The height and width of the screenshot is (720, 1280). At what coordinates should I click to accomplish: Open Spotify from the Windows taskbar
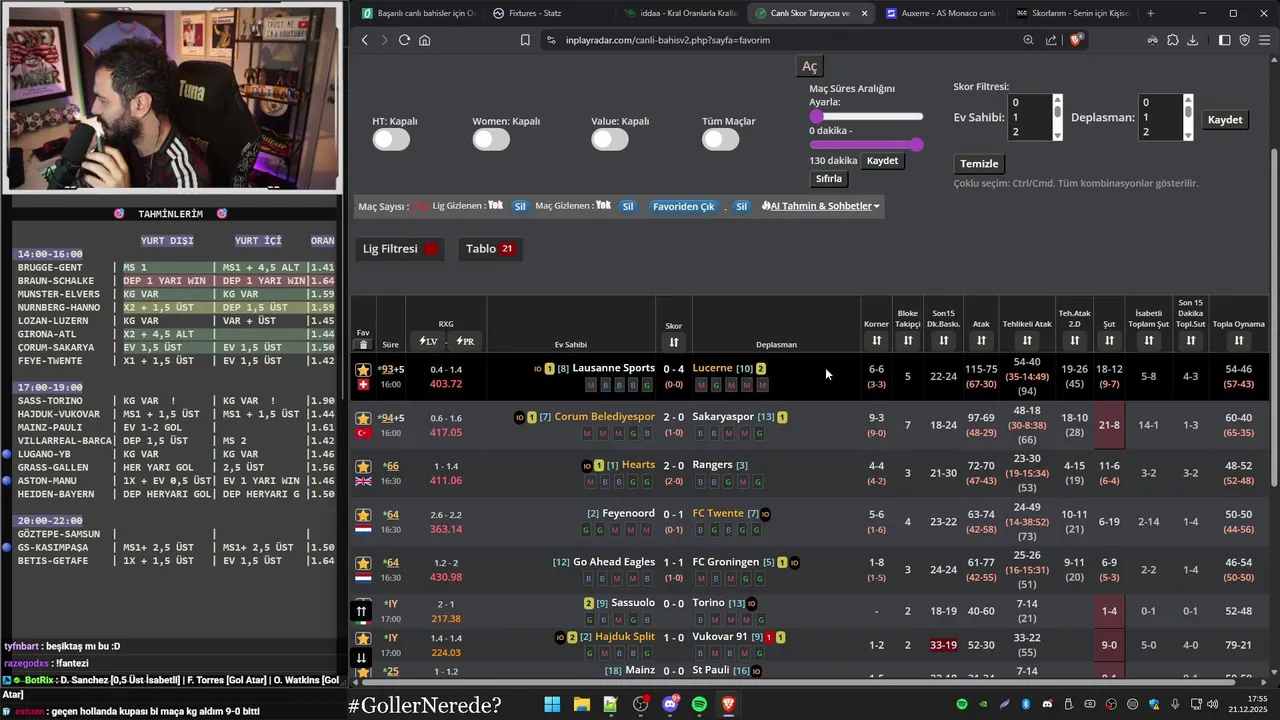click(699, 705)
